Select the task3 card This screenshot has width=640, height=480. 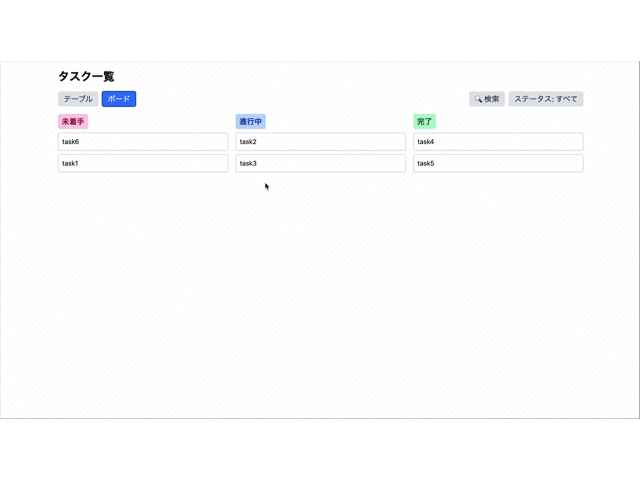pos(320,163)
